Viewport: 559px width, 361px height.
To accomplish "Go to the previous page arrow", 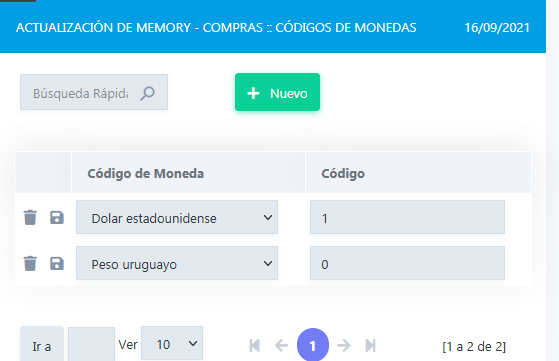I will (281, 345).
